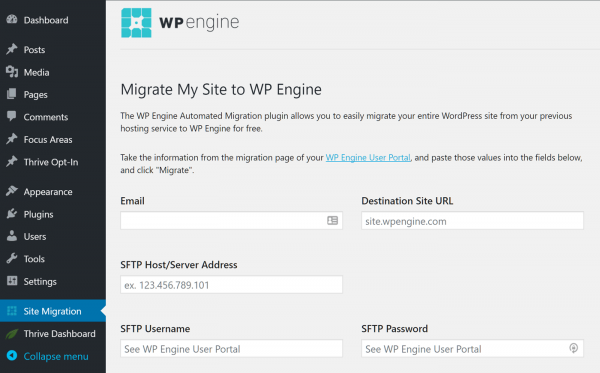The height and width of the screenshot is (373, 600).
Task: Click the Pages icon in sidebar
Action: point(12,94)
